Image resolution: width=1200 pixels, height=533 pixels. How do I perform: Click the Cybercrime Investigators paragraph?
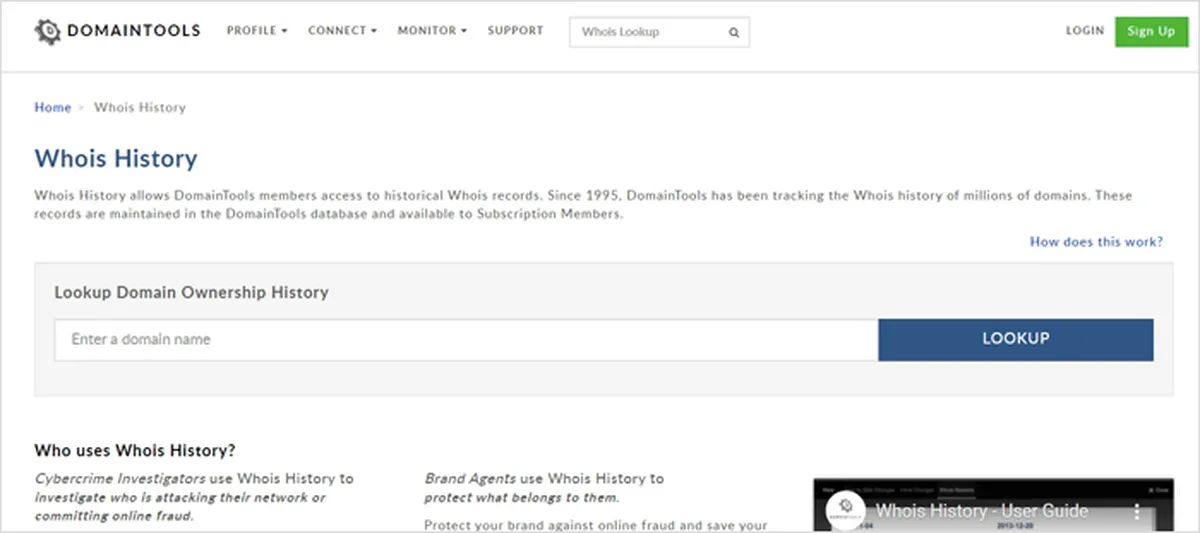click(x=194, y=498)
